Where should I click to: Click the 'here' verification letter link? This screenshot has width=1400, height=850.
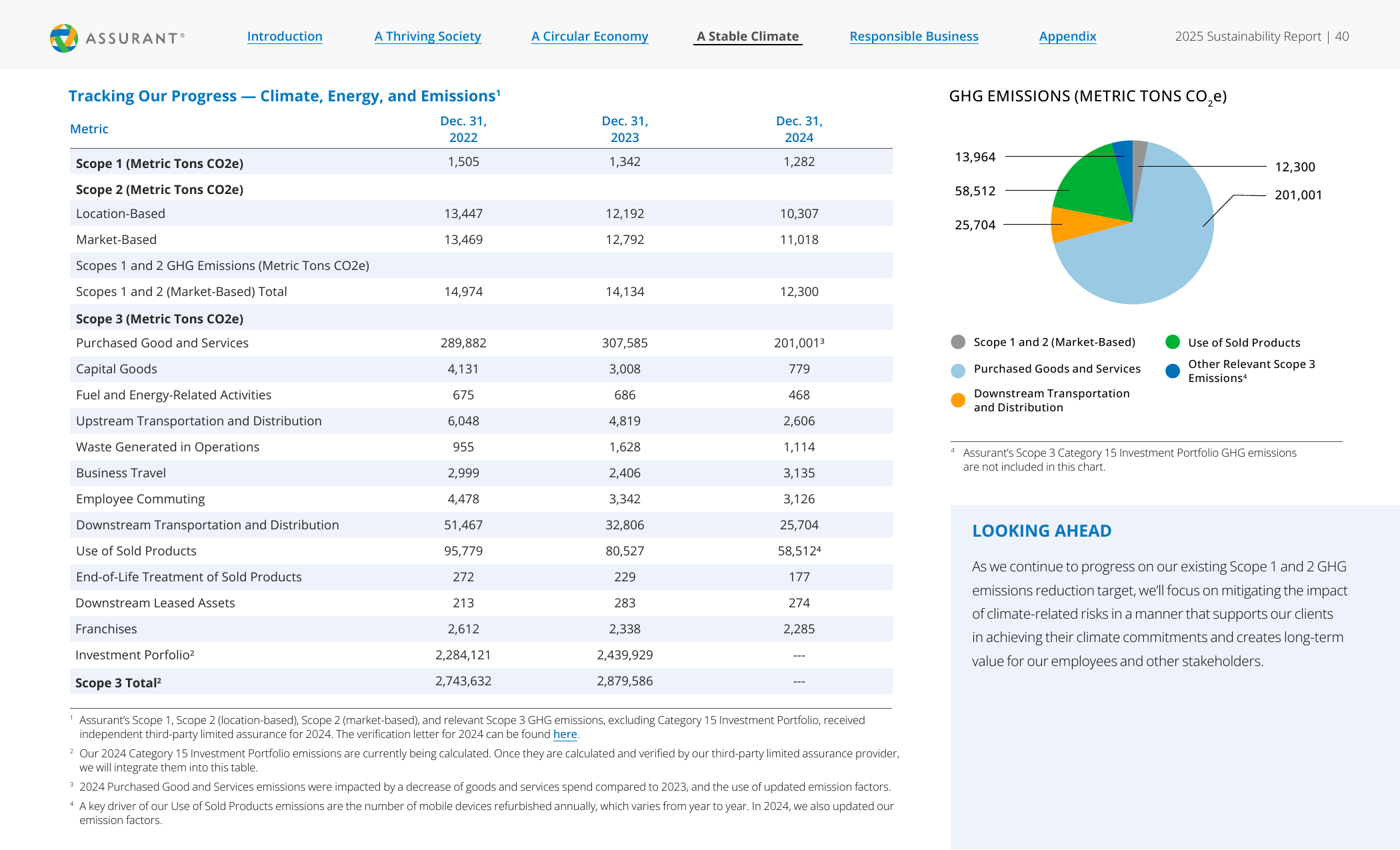pyautogui.click(x=565, y=734)
